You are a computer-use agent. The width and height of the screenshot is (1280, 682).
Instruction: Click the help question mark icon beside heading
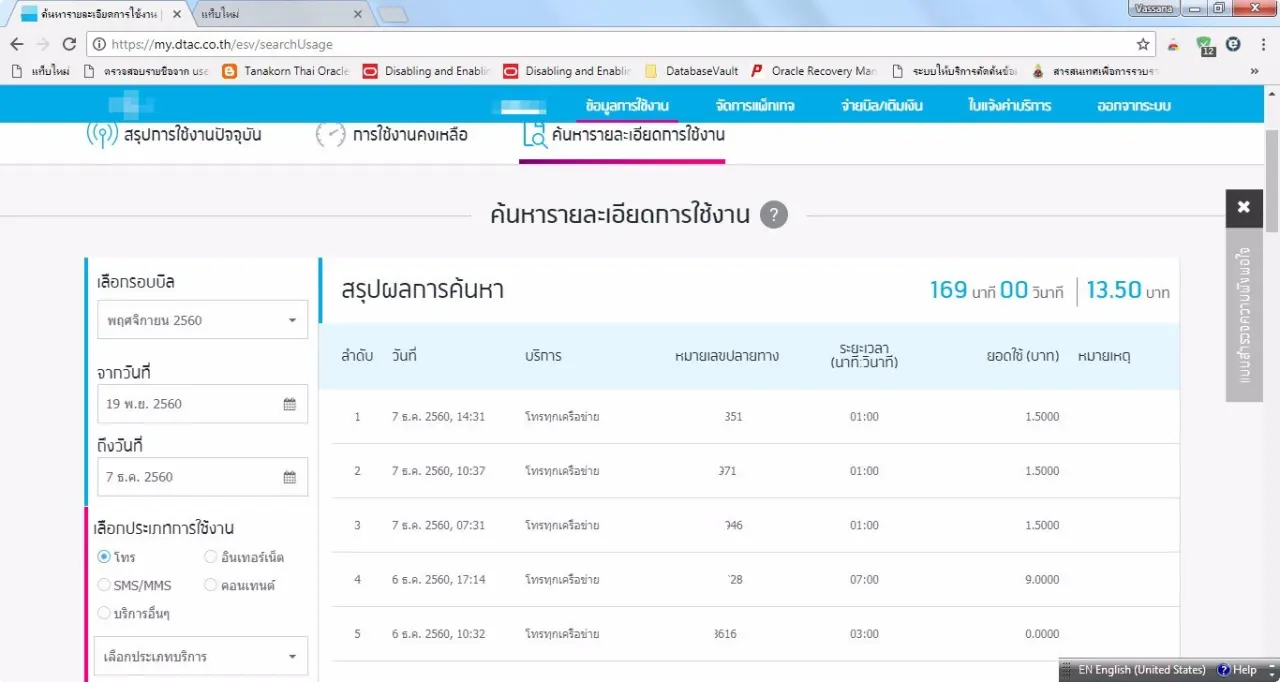click(x=773, y=215)
